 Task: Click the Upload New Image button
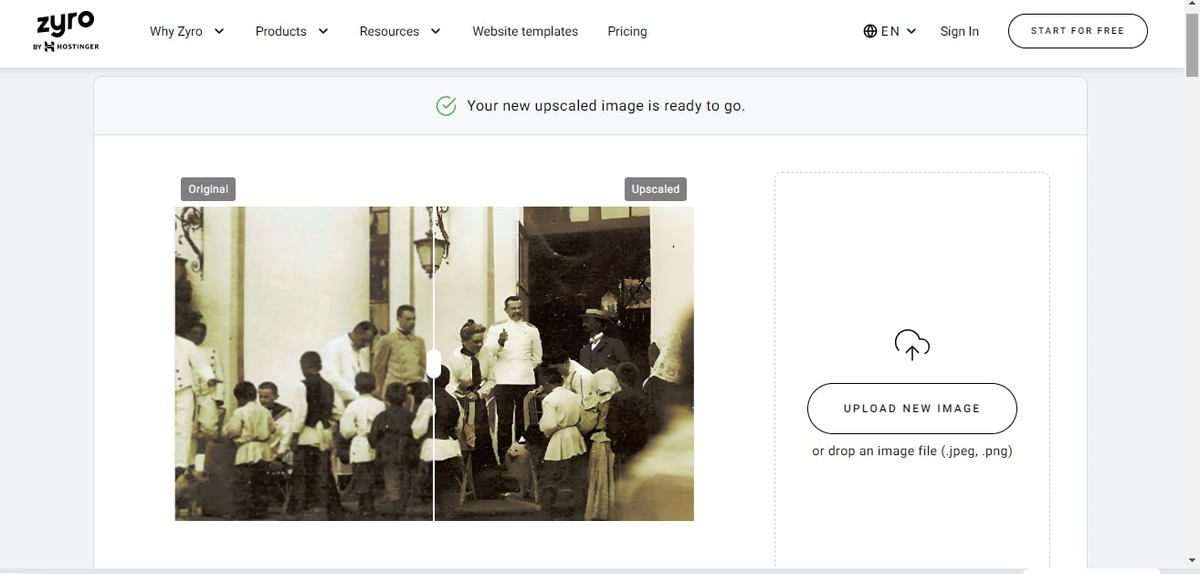(x=911, y=408)
